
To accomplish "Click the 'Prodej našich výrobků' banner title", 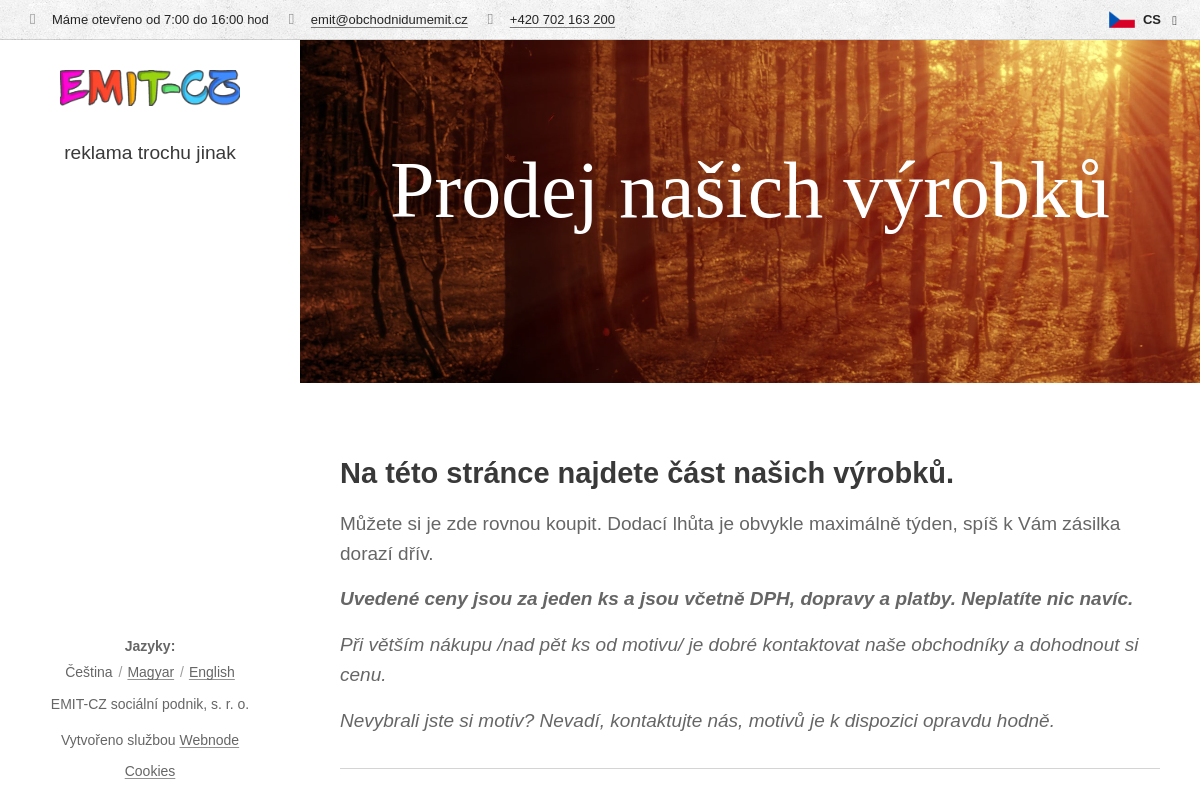I will pyautogui.click(x=750, y=190).
